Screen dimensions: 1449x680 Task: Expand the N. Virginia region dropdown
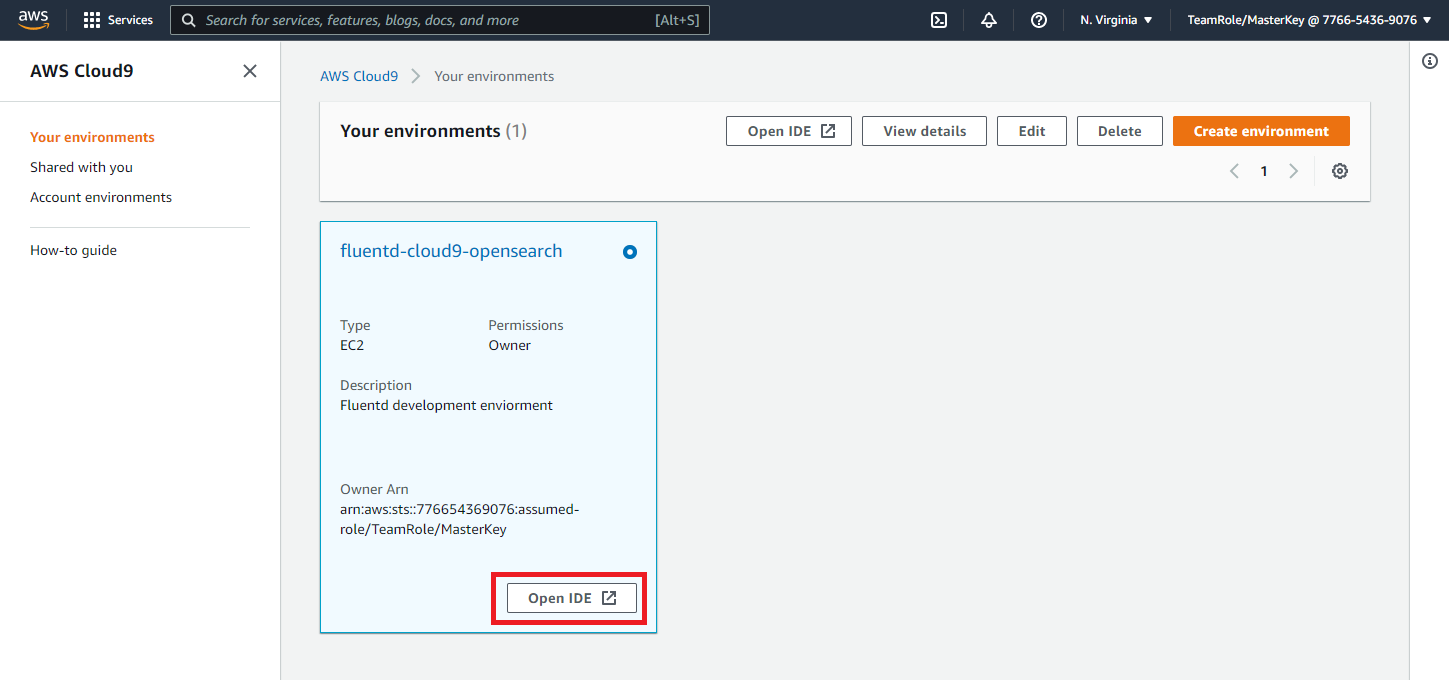1116,20
